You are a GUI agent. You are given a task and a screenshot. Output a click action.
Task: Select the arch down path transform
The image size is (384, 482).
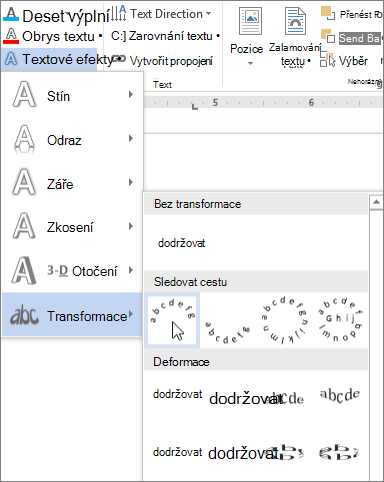point(227,320)
